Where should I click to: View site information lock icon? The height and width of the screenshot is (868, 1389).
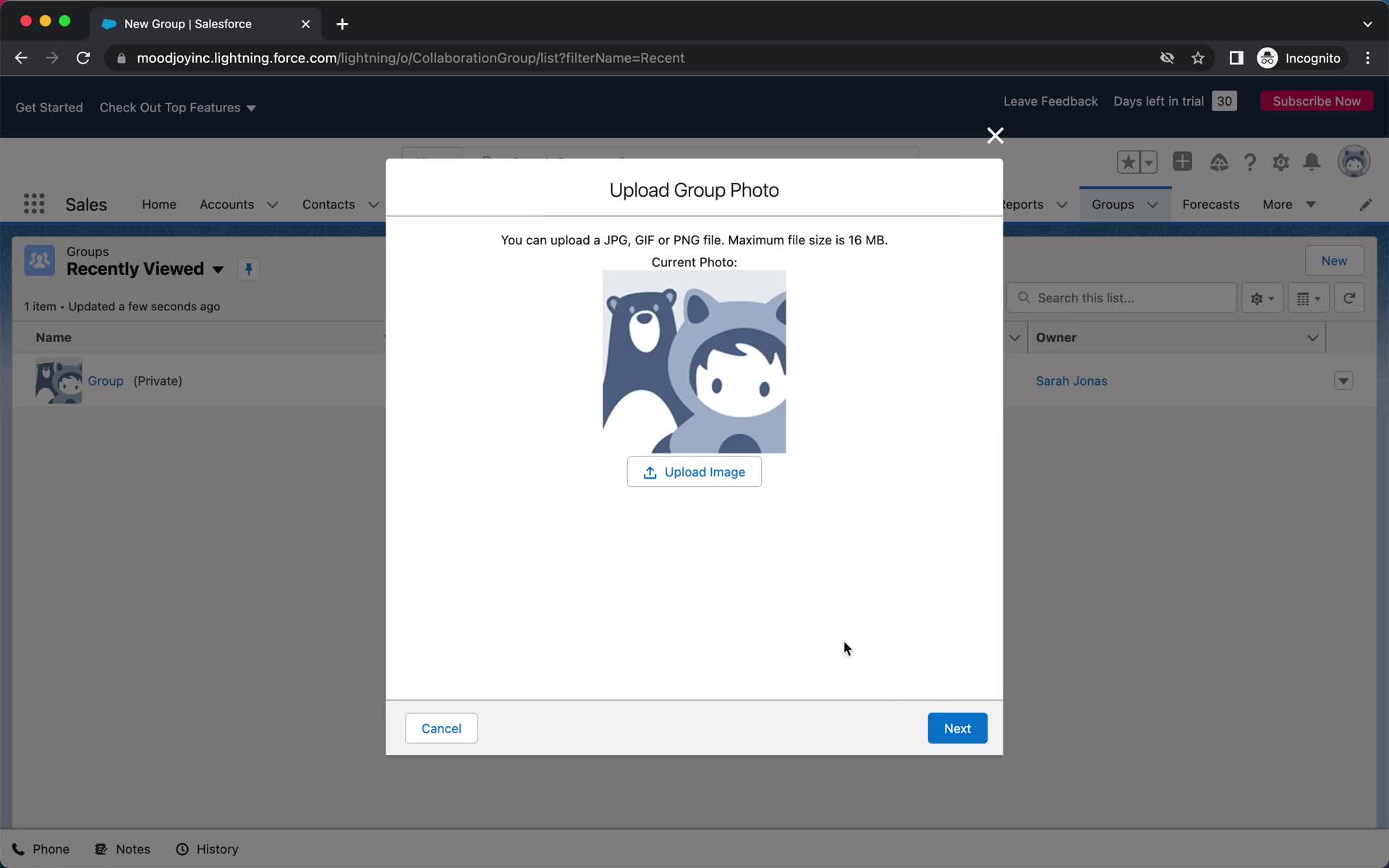[122, 58]
